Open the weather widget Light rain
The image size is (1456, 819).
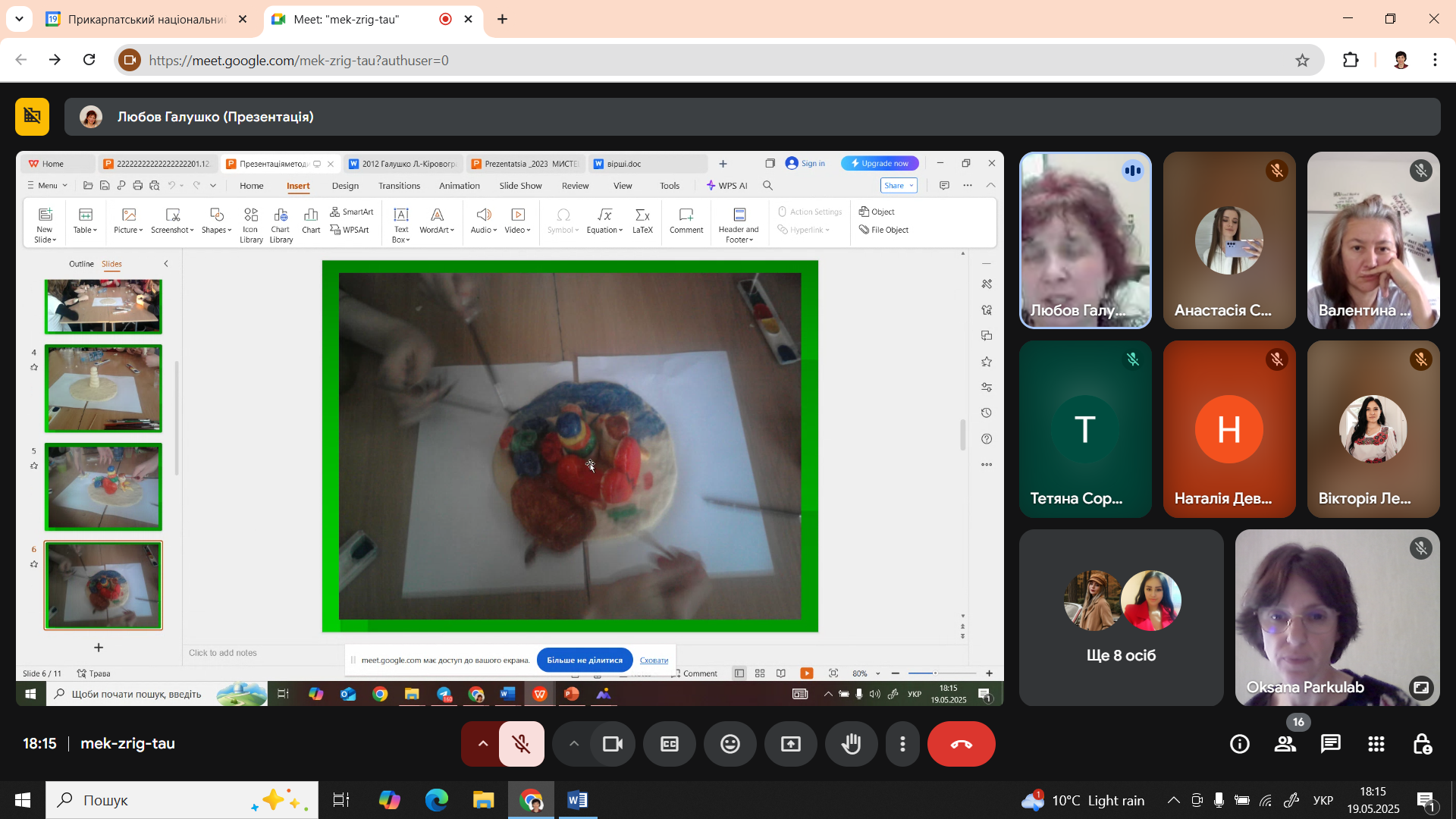[1083, 800]
